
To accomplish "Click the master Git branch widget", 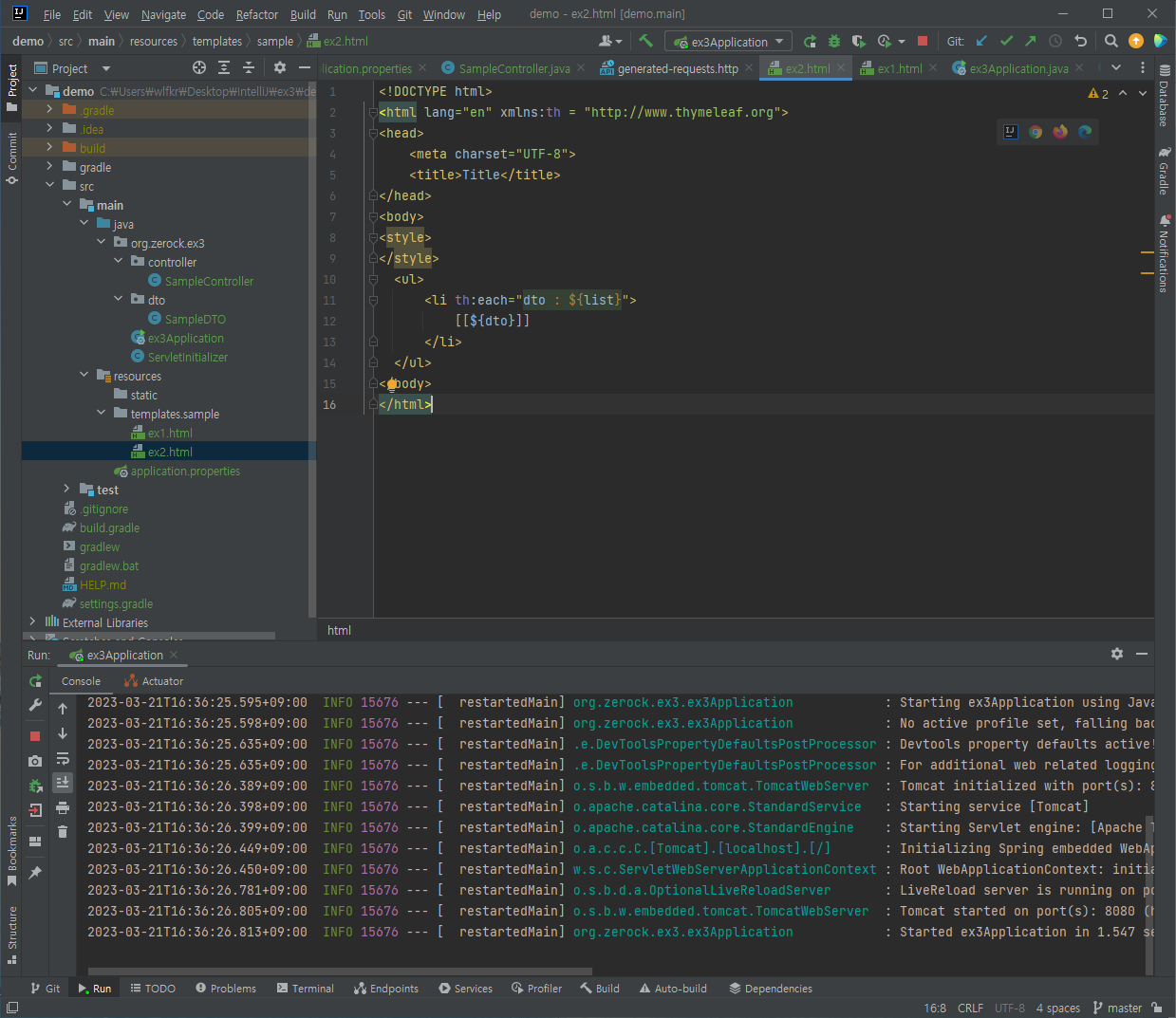I will click(1117, 1008).
